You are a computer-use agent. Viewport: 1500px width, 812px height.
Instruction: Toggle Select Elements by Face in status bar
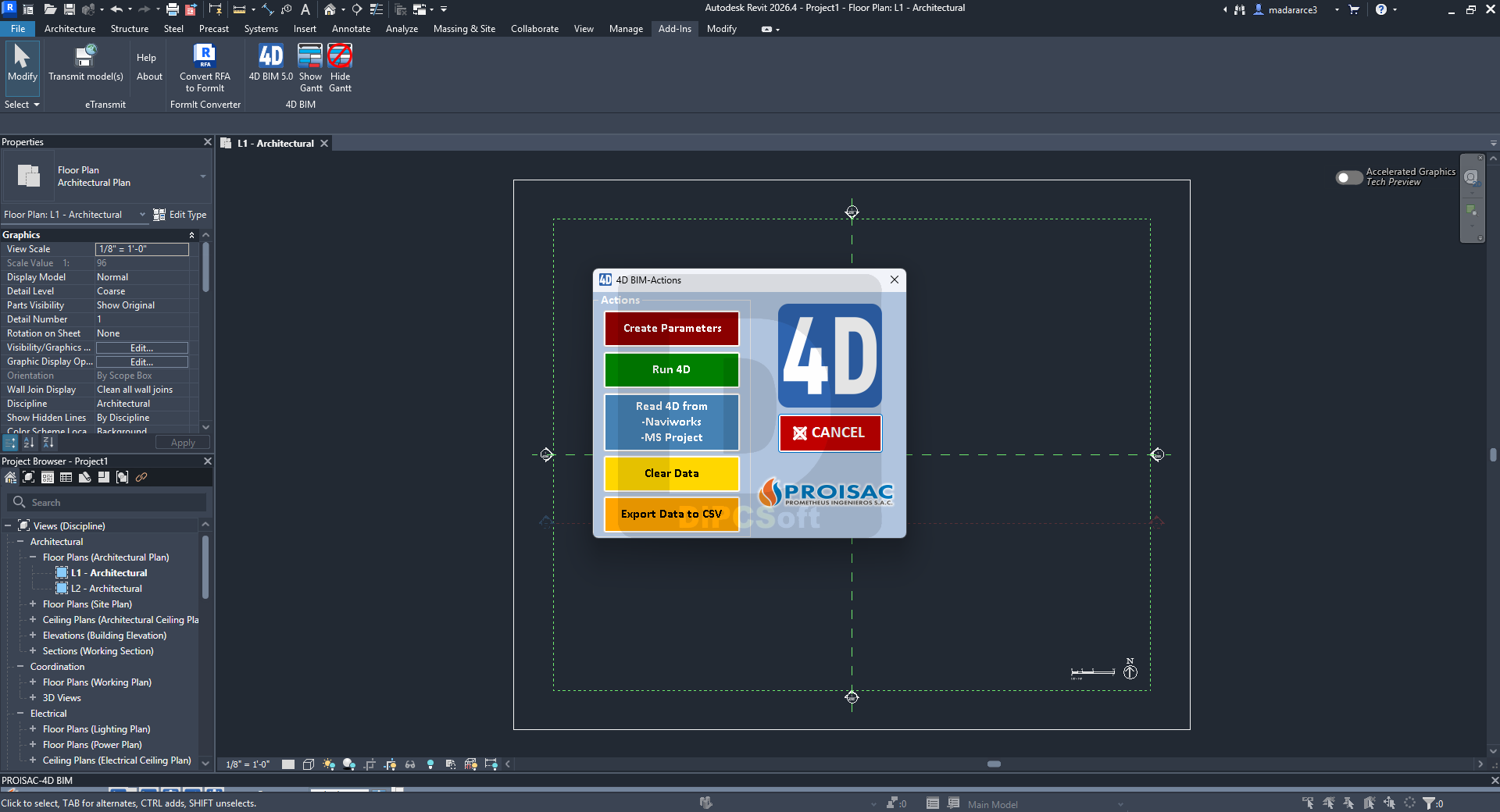[x=1370, y=803]
